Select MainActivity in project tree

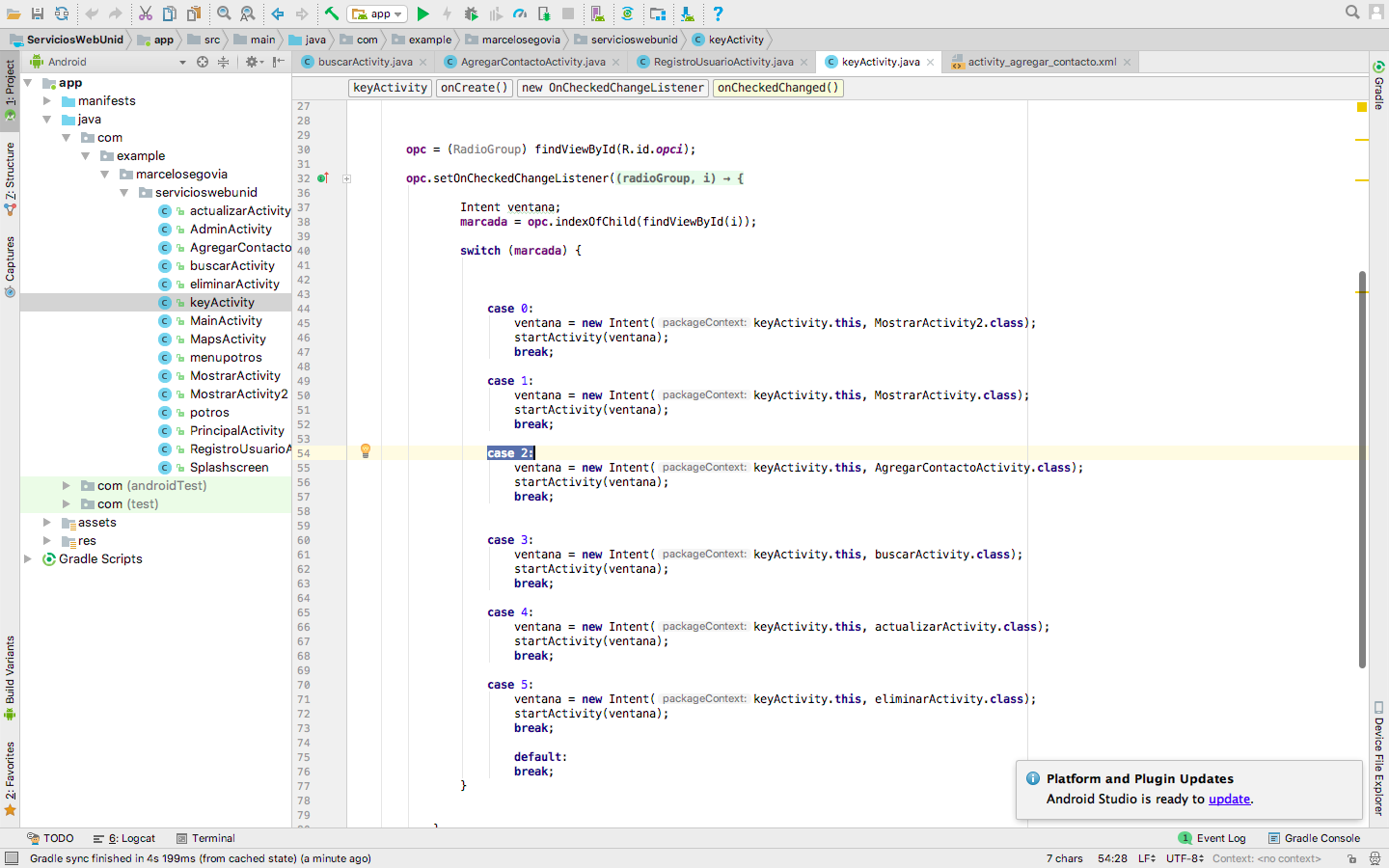tap(226, 321)
